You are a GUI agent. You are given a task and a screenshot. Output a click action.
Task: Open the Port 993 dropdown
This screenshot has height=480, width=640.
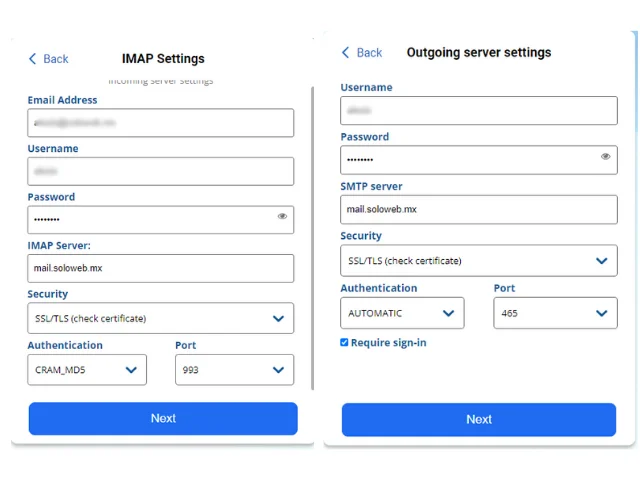234,370
